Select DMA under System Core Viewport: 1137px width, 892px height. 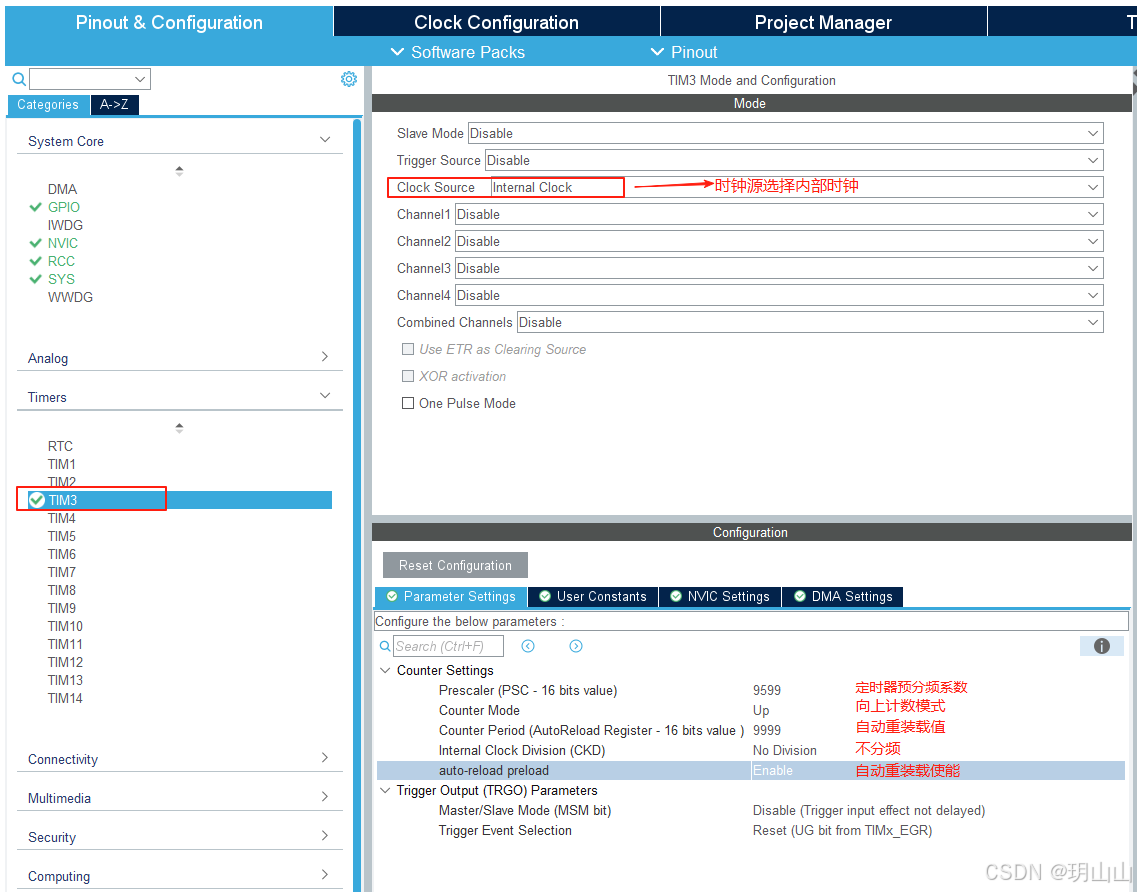(62, 189)
